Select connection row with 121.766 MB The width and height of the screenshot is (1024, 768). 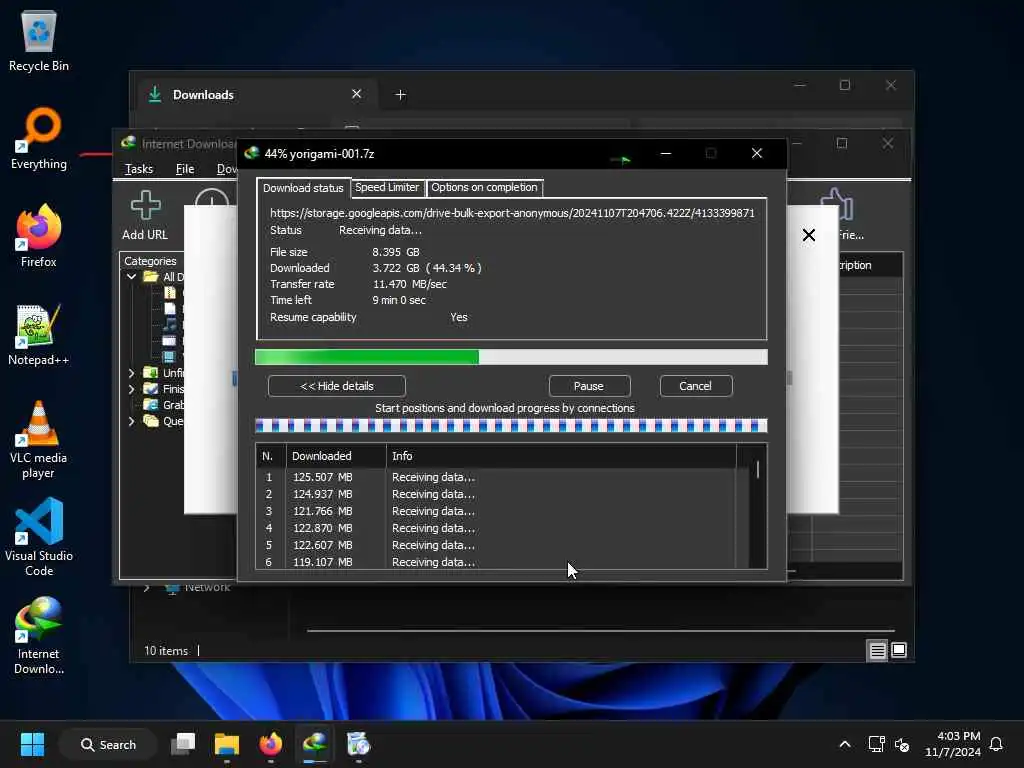point(496,511)
